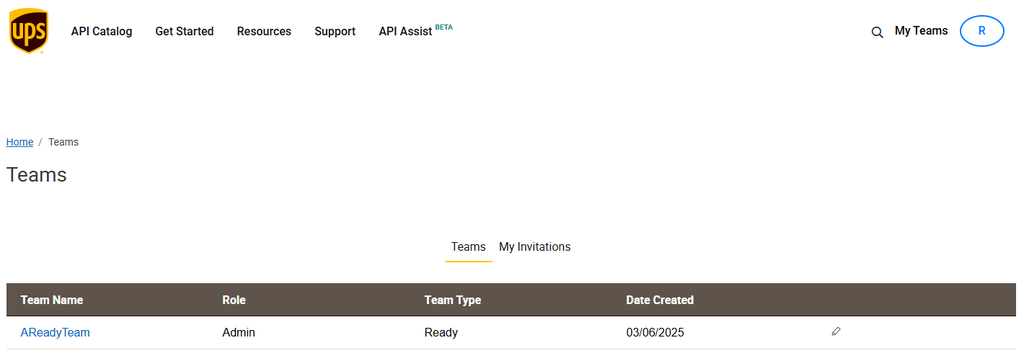
Task: Open the search magnifier icon
Action: (877, 32)
